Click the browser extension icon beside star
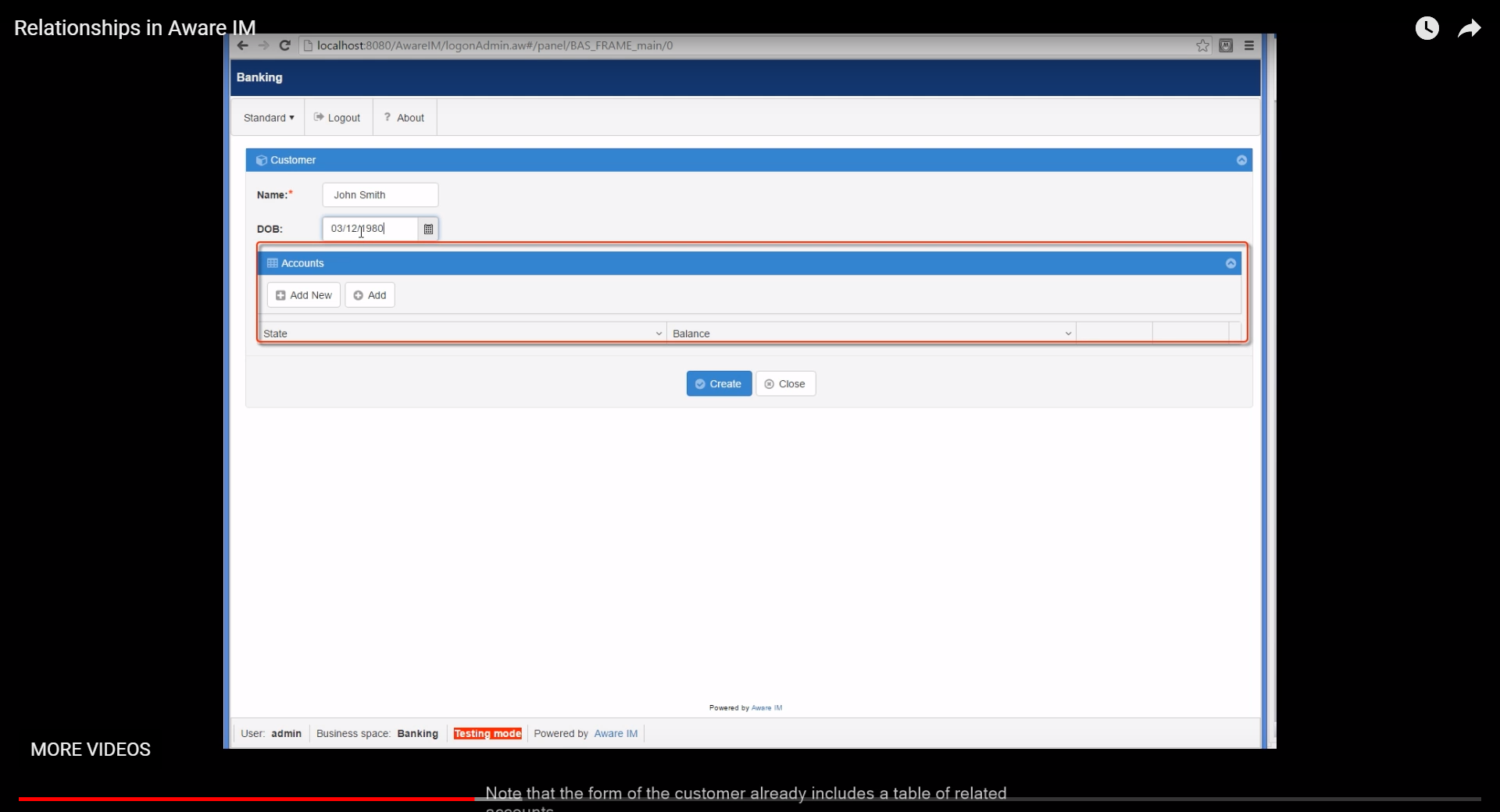Viewport: 1500px width, 812px height. coord(1226,45)
